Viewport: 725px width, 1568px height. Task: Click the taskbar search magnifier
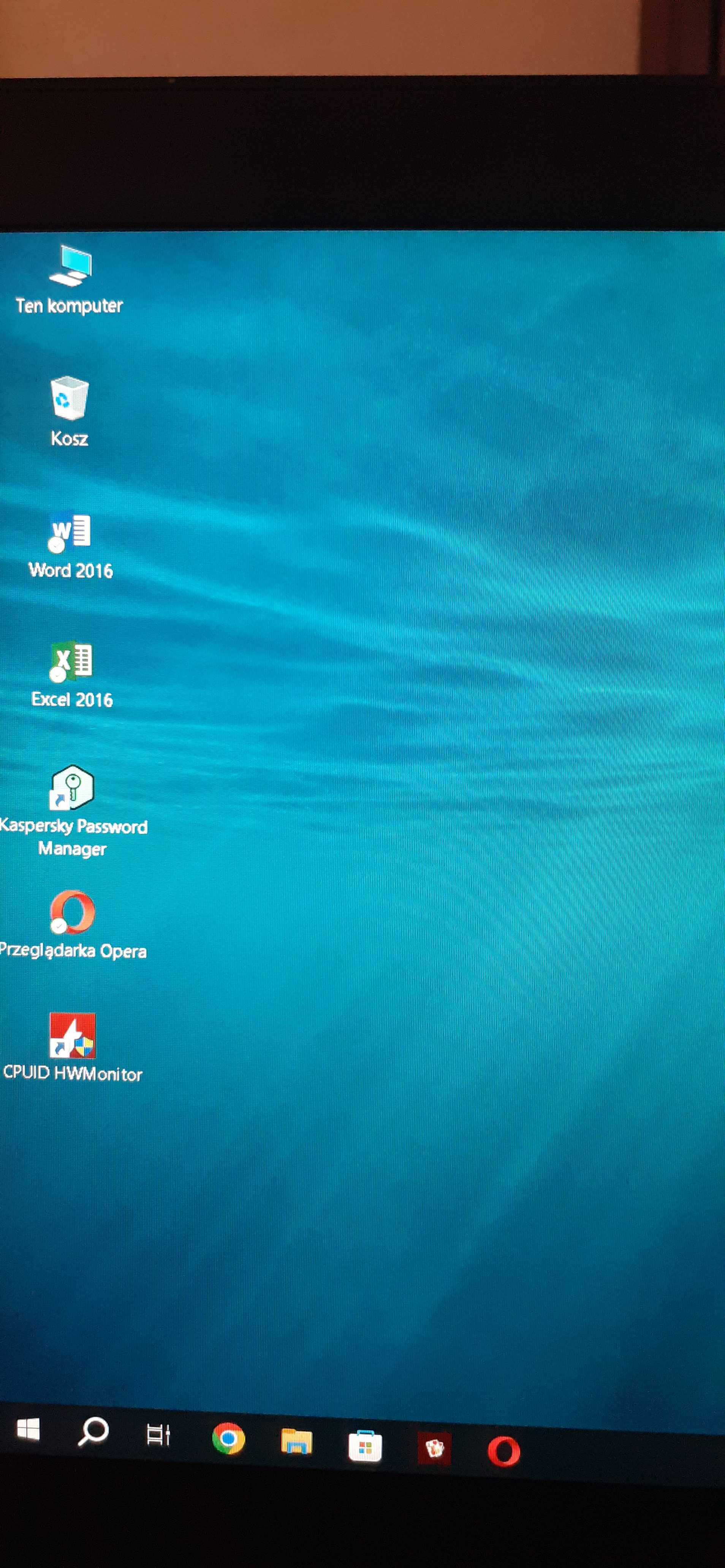[x=93, y=1432]
